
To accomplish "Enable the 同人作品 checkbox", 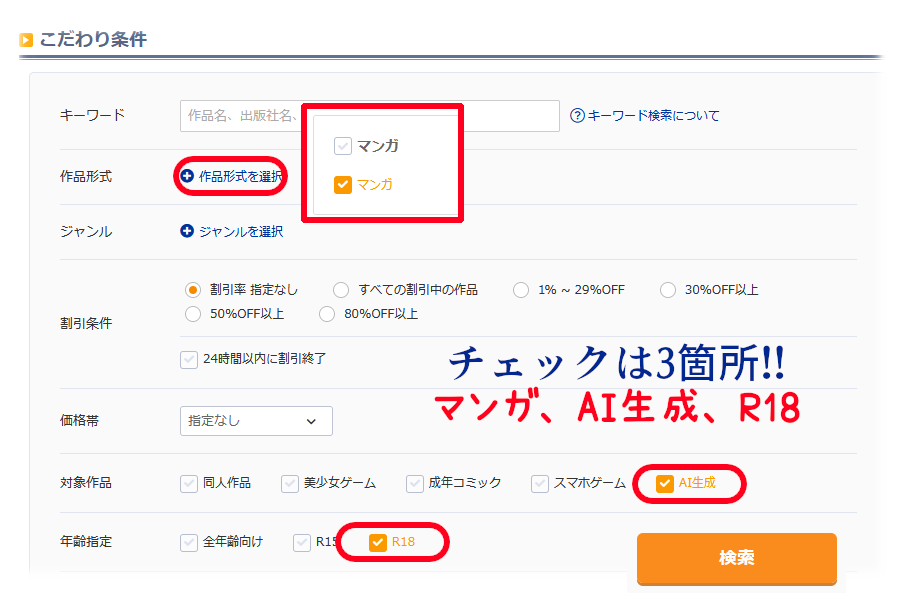I will pyautogui.click(x=189, y=483).
